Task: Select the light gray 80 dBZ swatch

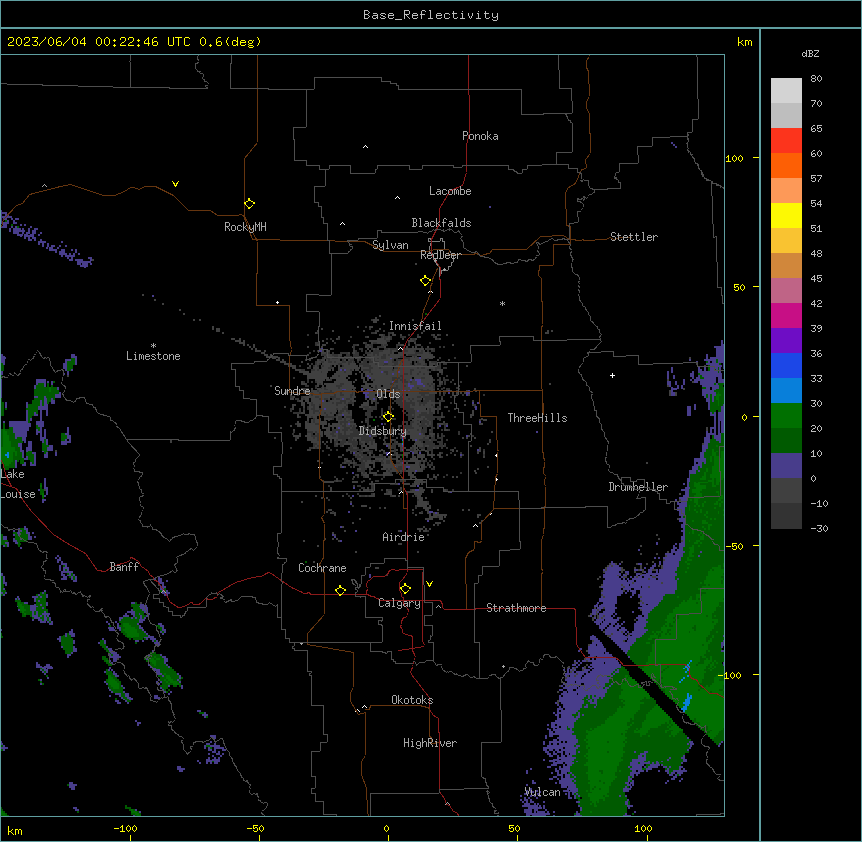Action: pyautogui.click(x=786, y=91)
